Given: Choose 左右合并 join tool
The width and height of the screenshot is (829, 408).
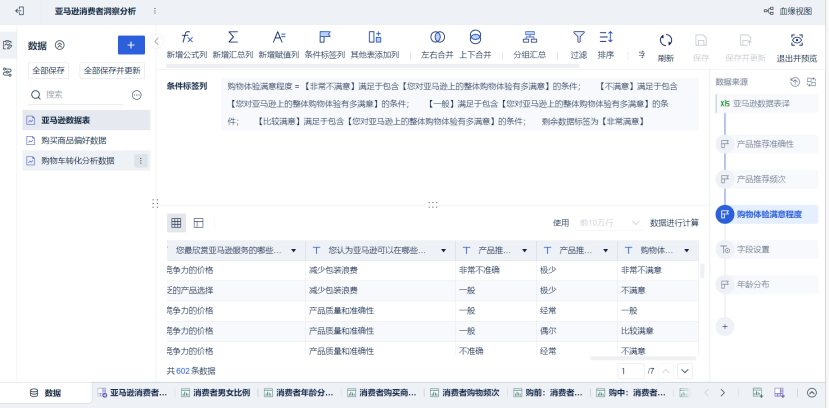Looking at the screenshot, I should [x=437, y=45].
